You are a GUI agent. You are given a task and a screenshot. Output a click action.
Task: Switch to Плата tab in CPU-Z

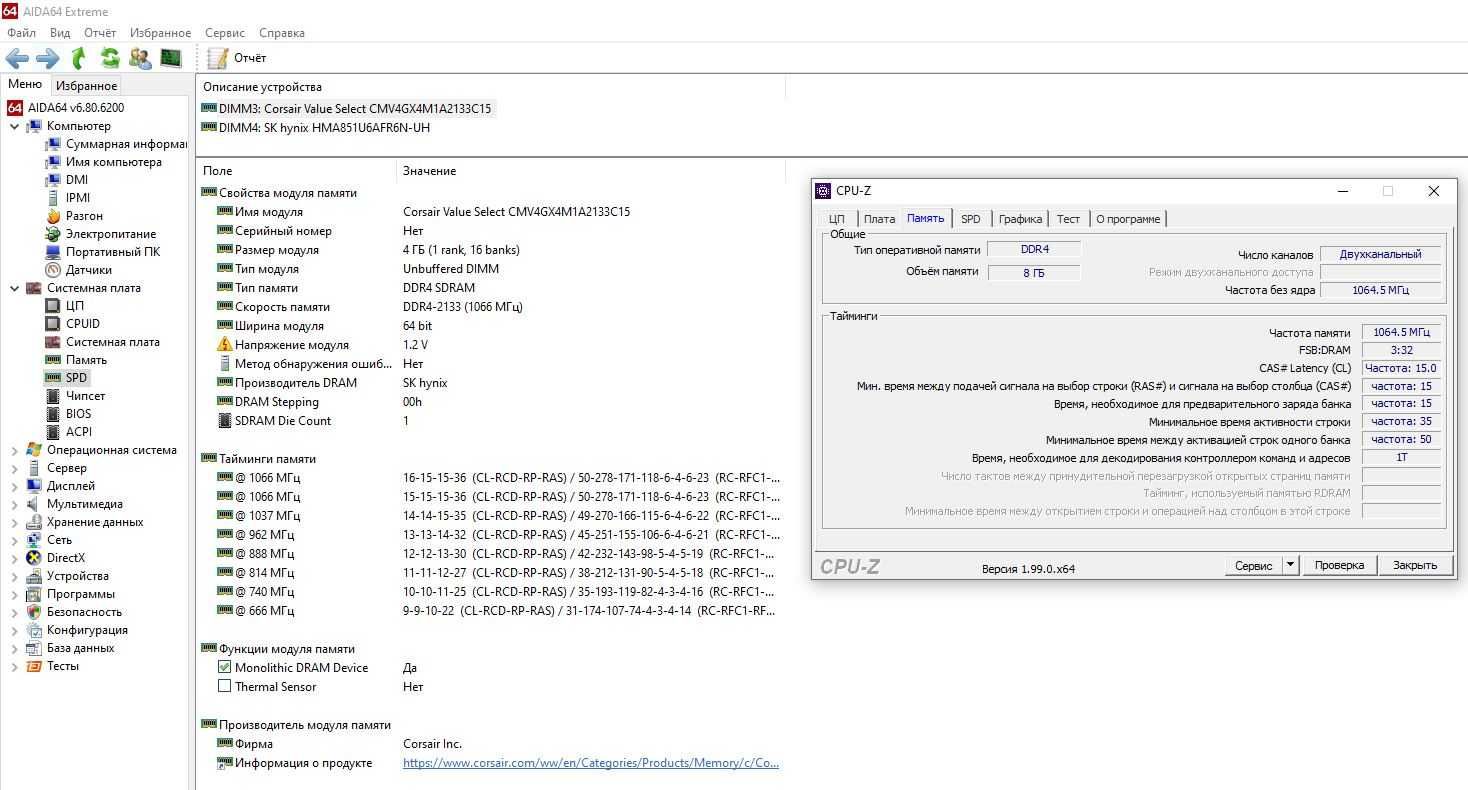(879, 219)
